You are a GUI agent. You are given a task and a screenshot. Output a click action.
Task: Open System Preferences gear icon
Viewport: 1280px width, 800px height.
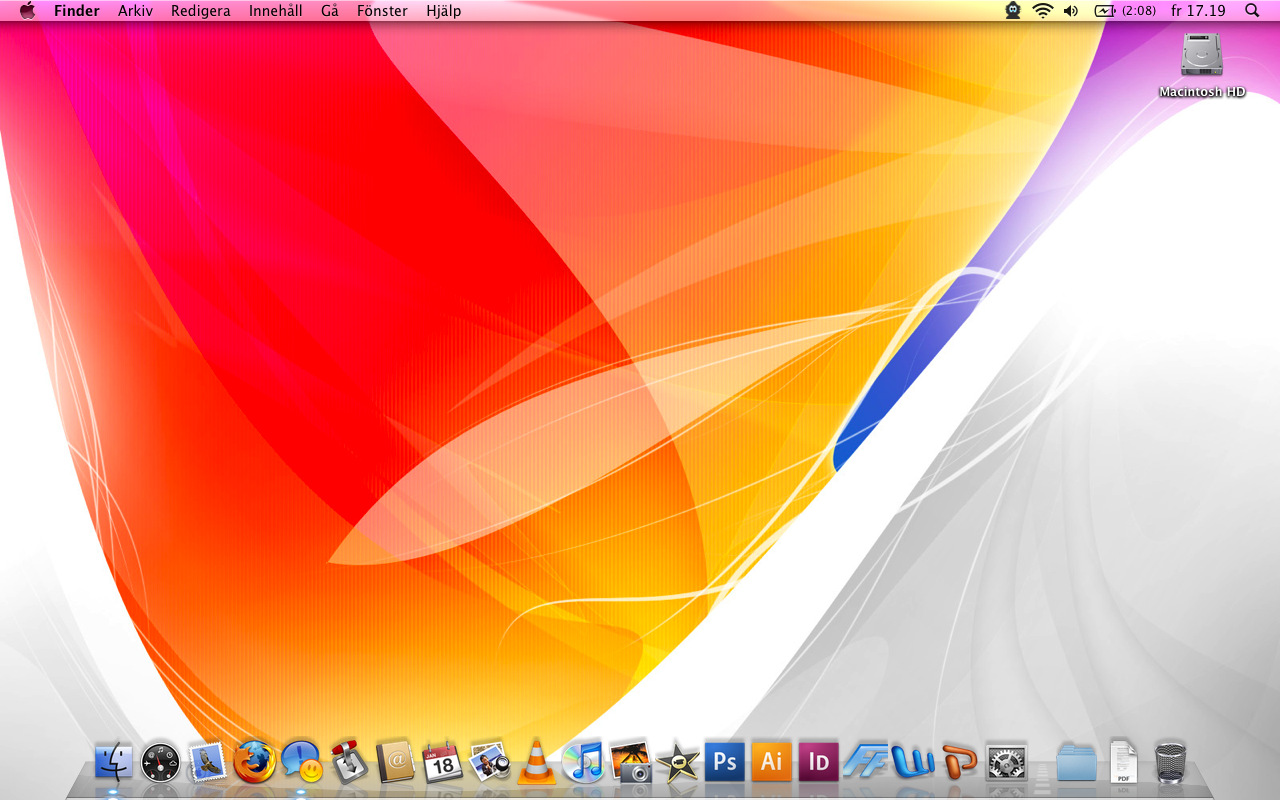[x=1006, y=762]
